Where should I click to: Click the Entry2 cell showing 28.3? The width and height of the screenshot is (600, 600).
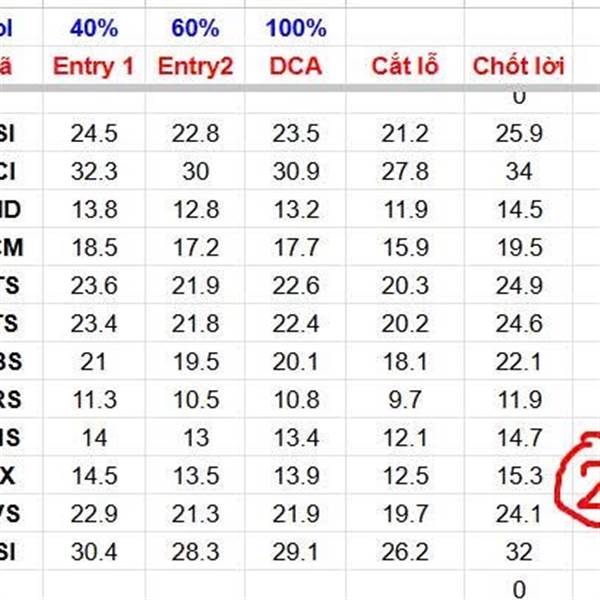(x=195, y=550)
